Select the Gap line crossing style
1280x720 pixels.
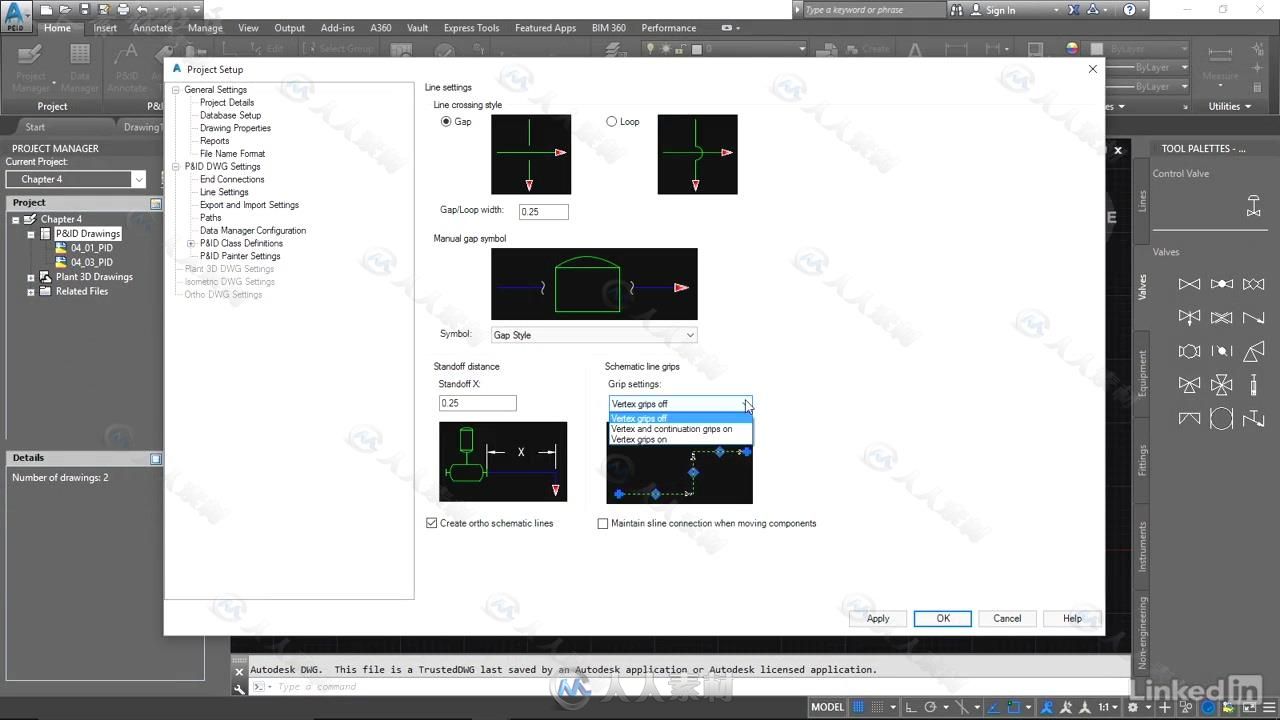tap(446, 122)
